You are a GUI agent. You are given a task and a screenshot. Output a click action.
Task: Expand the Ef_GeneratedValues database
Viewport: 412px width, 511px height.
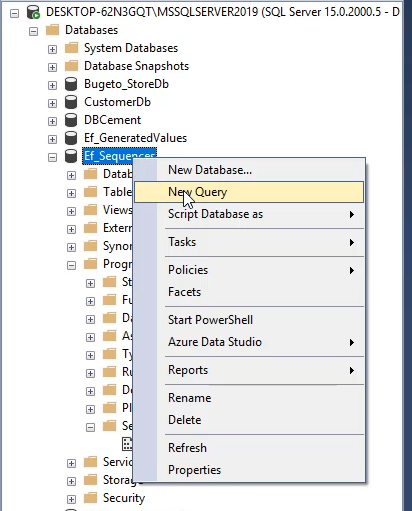coord(52,140)
